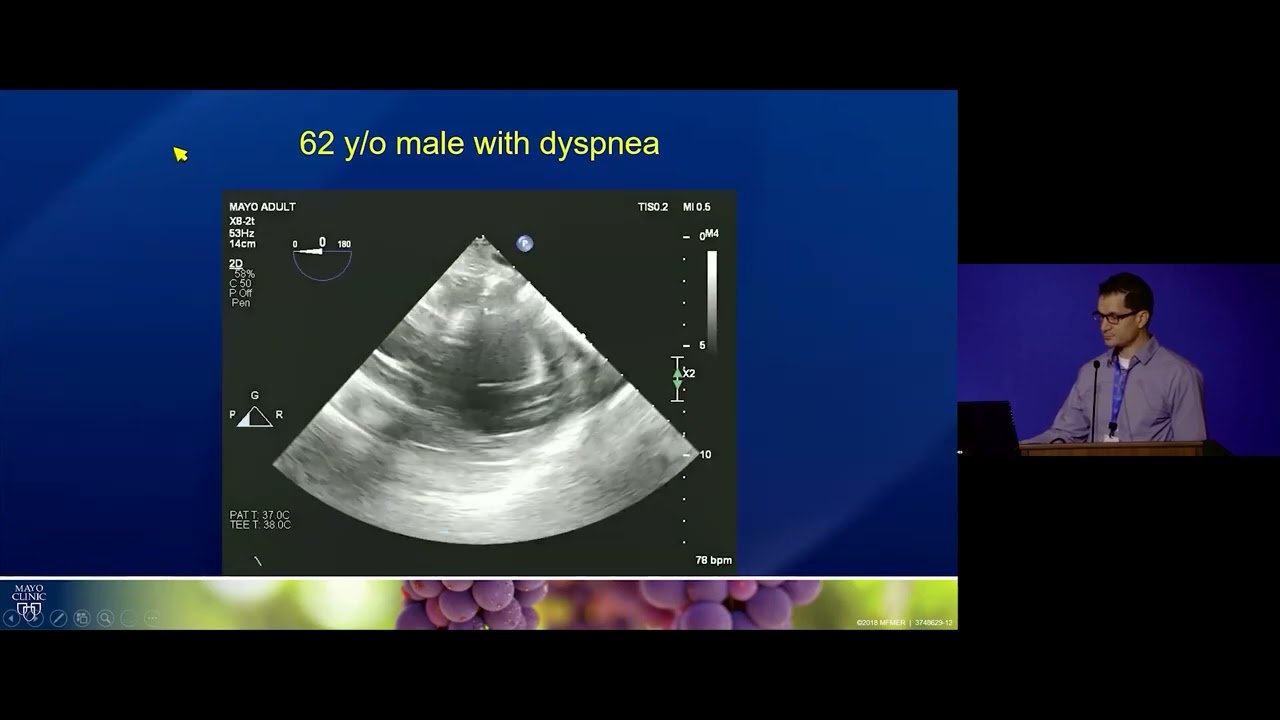The image size is (1280, 720).
Task: Click slide title '62 y/o male with dyspnea'
Action: (479, 143)
